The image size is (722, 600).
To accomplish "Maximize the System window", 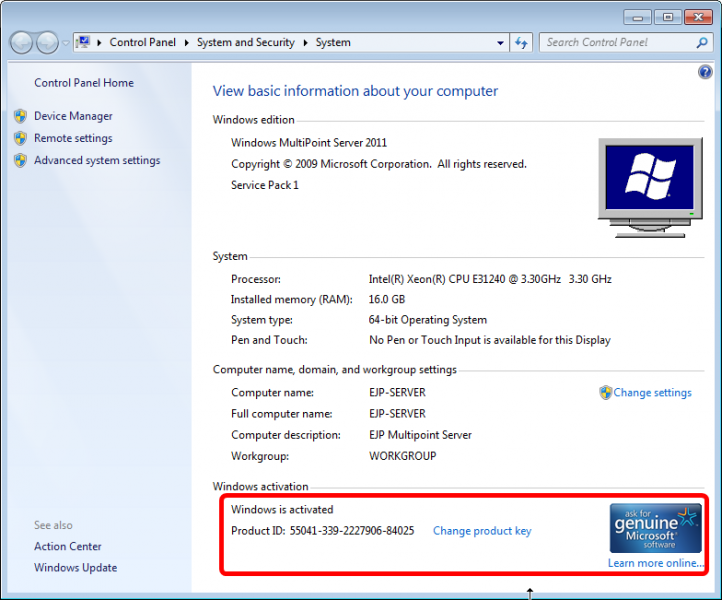I will point(668,17).
